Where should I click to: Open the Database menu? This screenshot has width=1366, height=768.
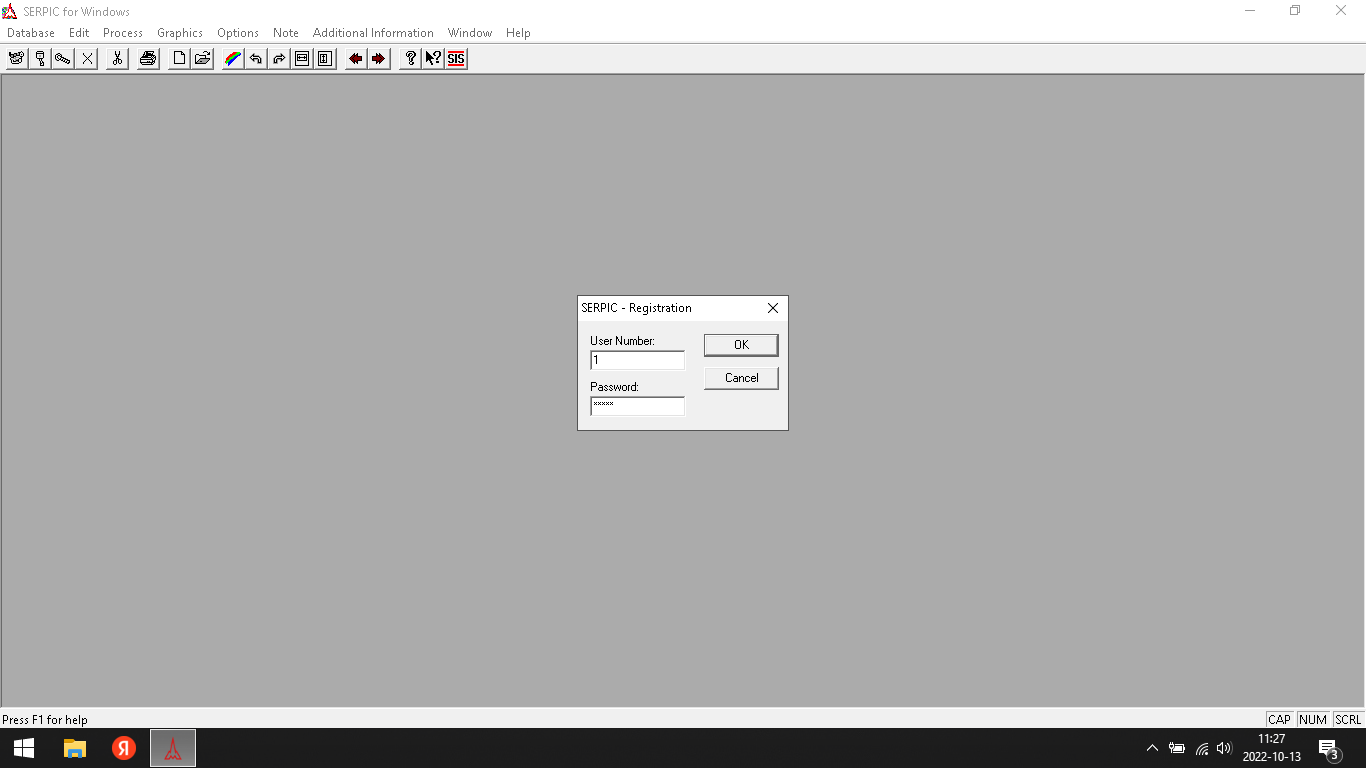(31, 33)
